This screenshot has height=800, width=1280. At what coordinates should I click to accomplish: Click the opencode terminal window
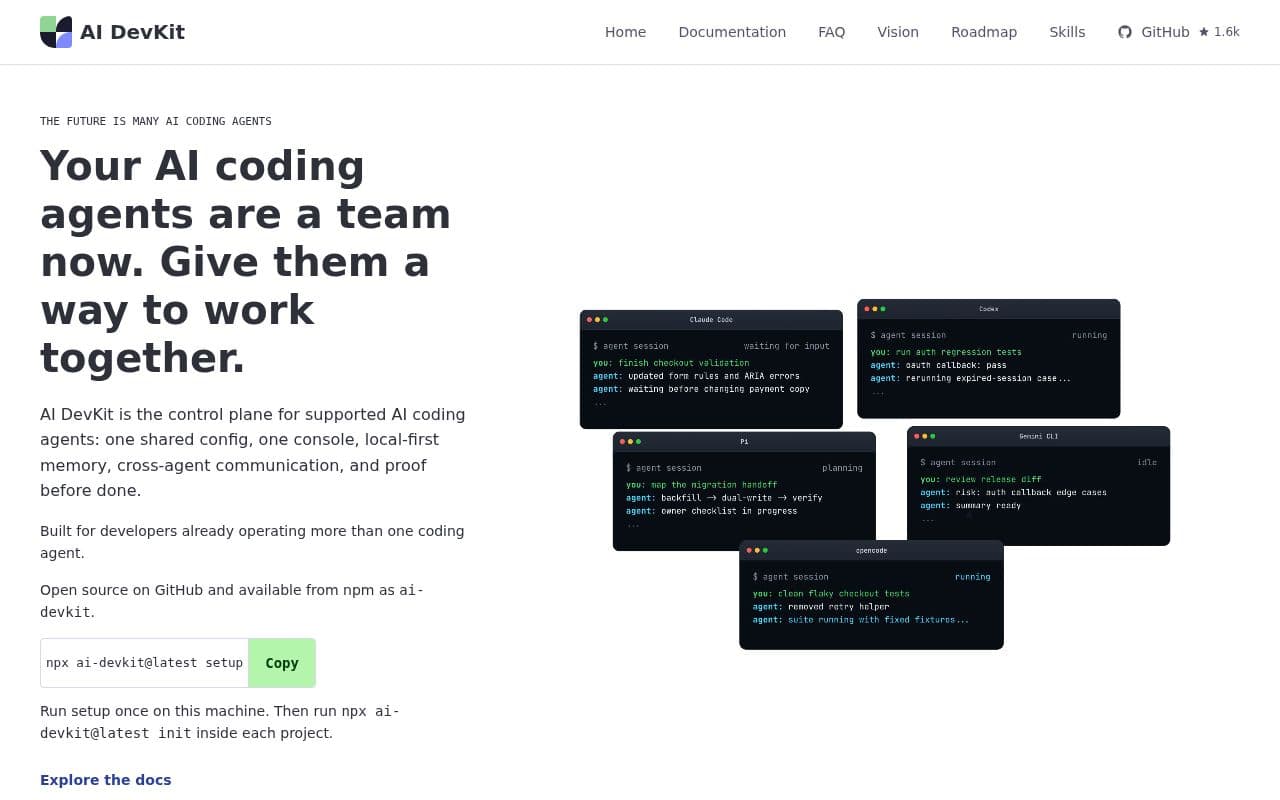pyautogui.click(x=871, y=595)
